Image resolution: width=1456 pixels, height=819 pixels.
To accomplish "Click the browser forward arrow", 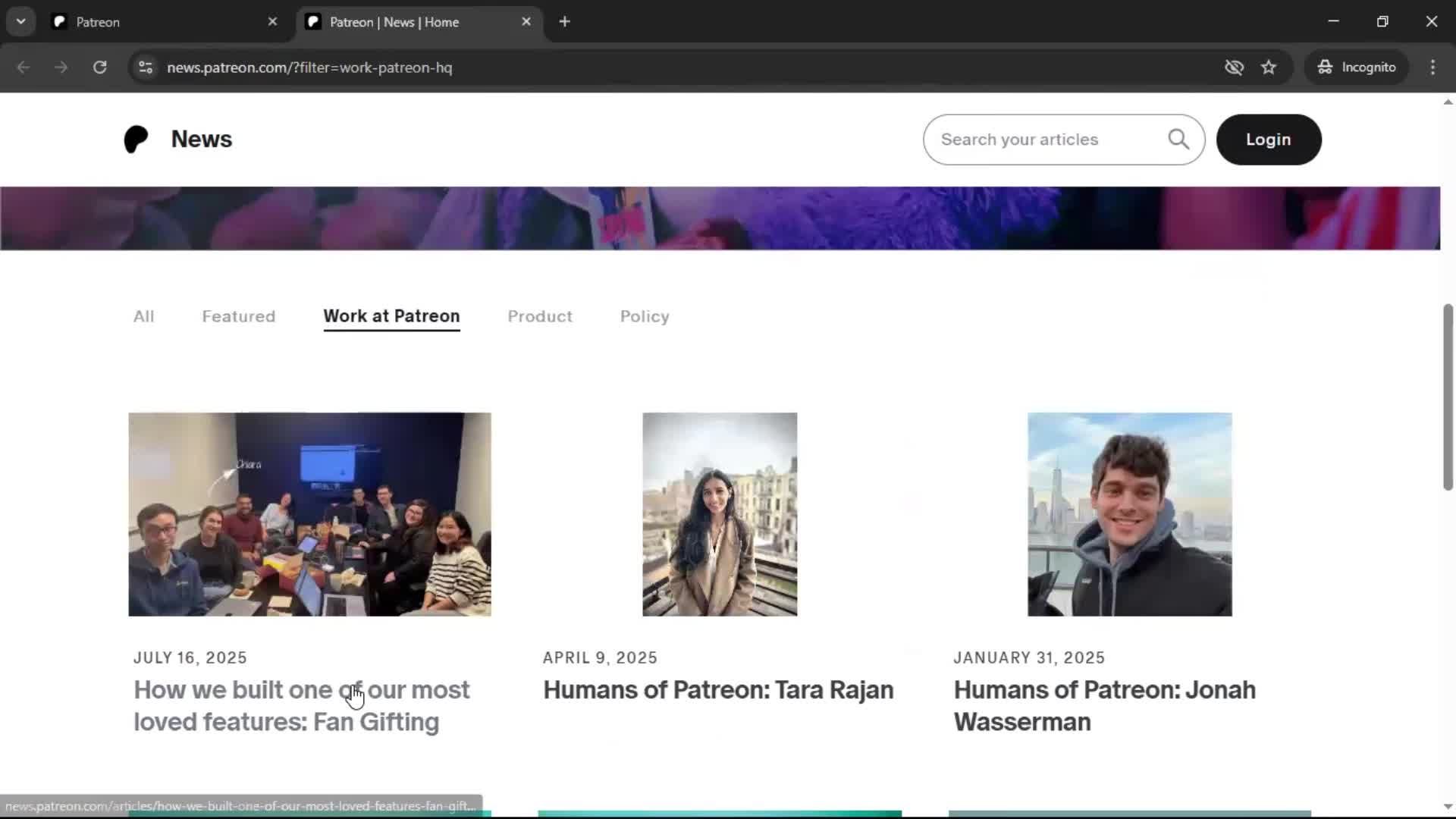I will click(x=61, y=67).
